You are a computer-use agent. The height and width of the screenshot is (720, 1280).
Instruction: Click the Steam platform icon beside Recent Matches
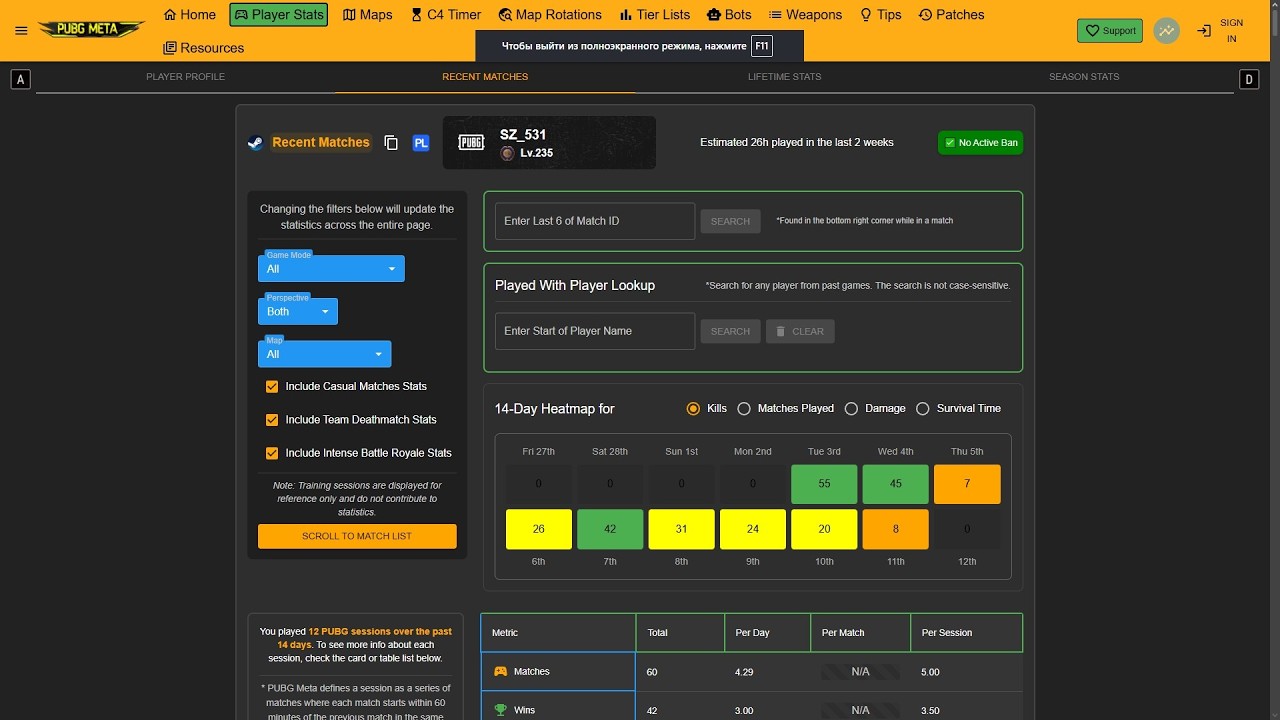point(255,143)
